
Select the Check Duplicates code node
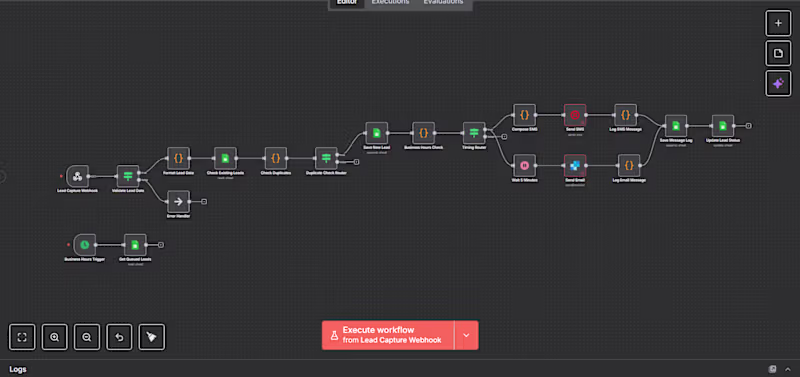(276, 158)
